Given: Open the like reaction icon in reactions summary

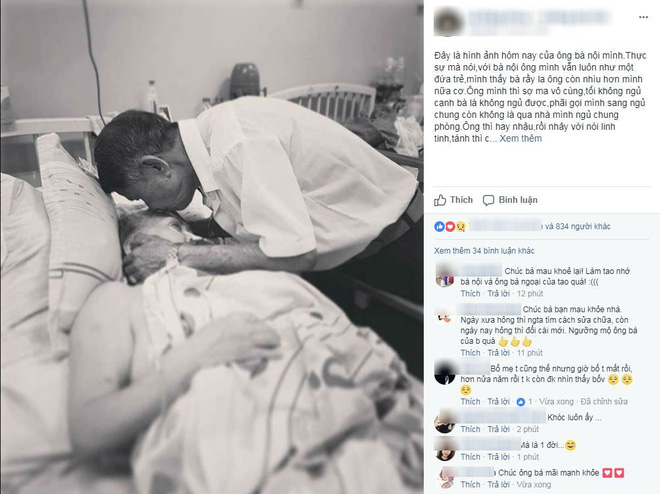Looking at the screenshot, I should click(x=439, y=226).
